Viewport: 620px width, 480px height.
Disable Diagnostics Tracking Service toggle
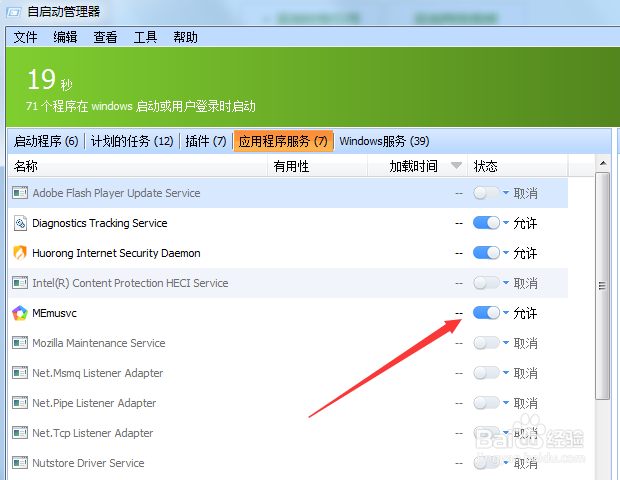(486, 223)
